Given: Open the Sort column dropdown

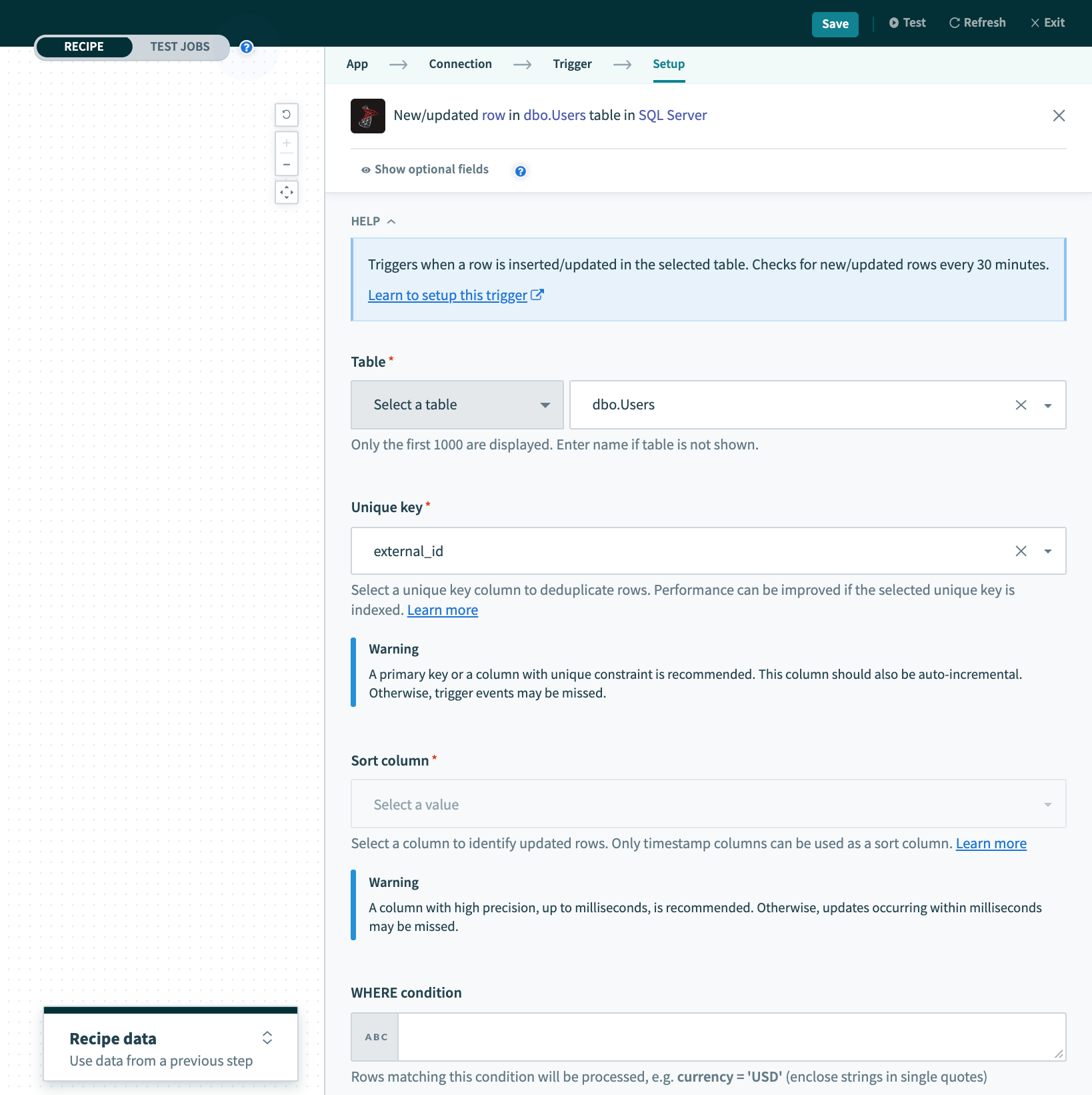Looking at the screenshot, I should (708, 804).
